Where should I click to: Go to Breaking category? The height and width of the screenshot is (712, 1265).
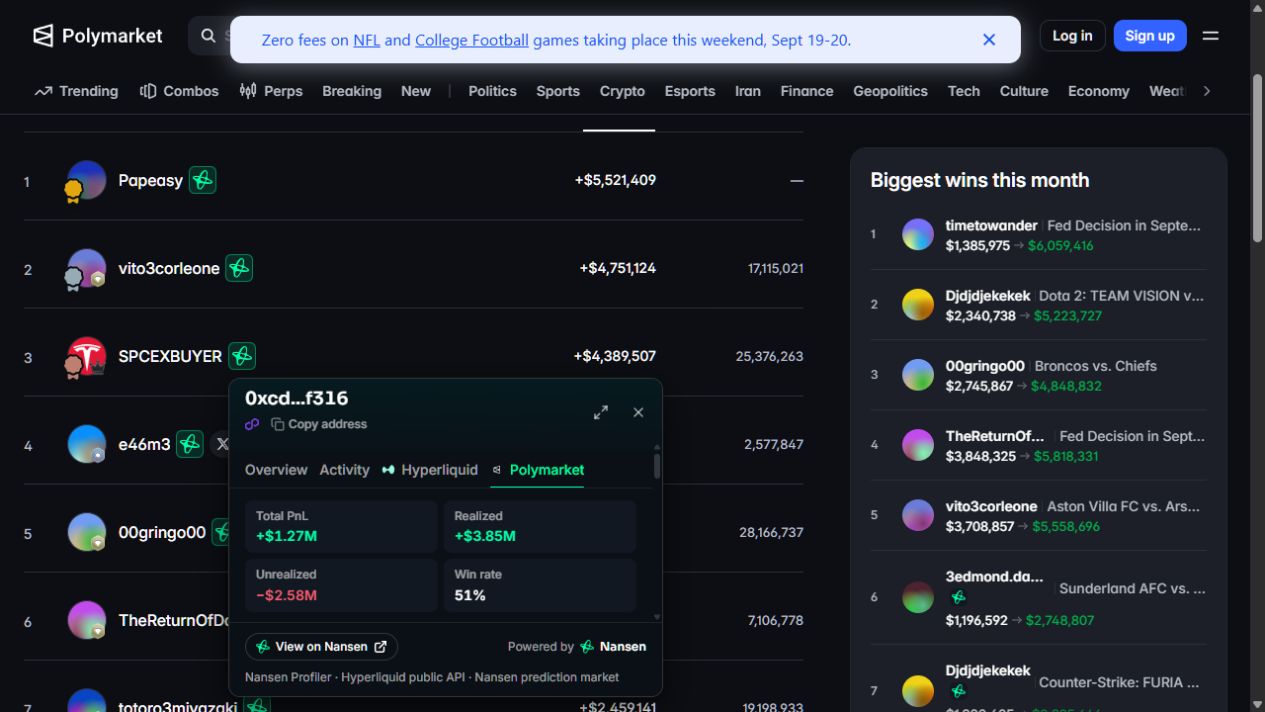352,91
